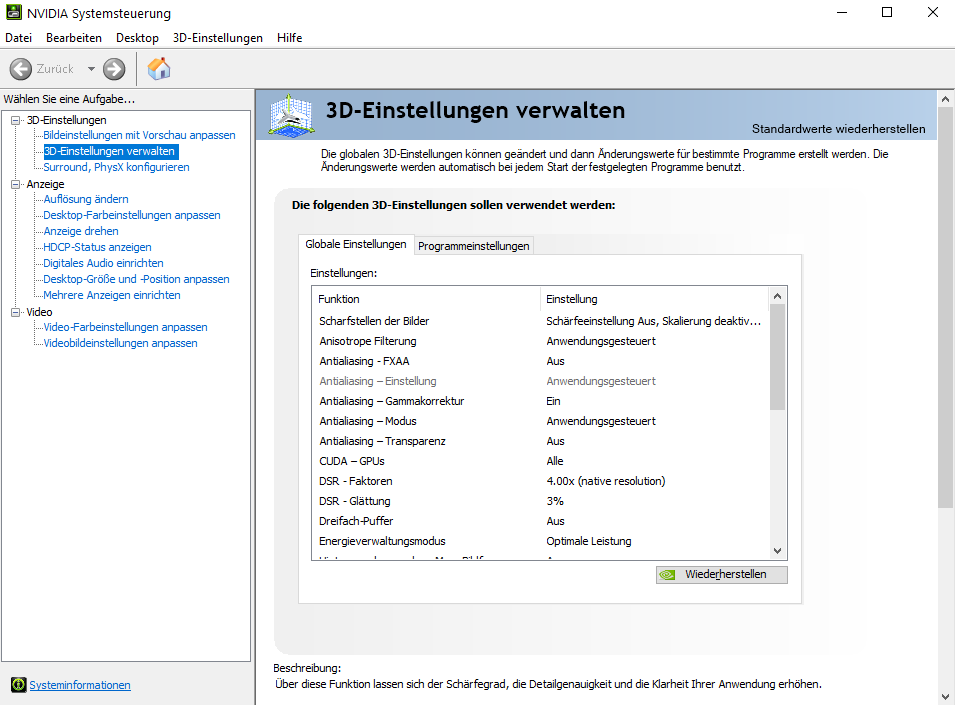Viewport: 955px width, 705px height.
Task: Select the Anisotrope Filterung setting row
Action: (x=540, y=341)
